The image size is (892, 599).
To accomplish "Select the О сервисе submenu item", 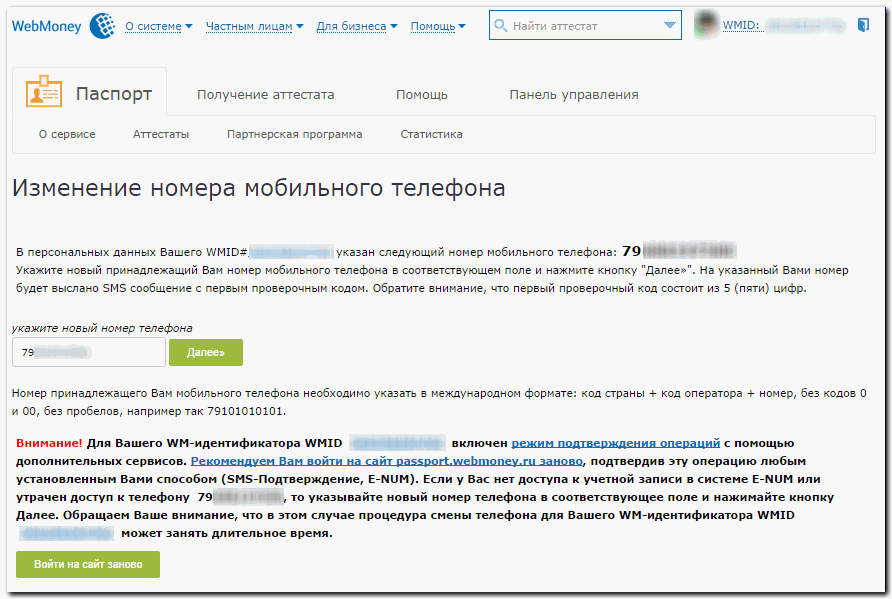I will coord(67,134).
